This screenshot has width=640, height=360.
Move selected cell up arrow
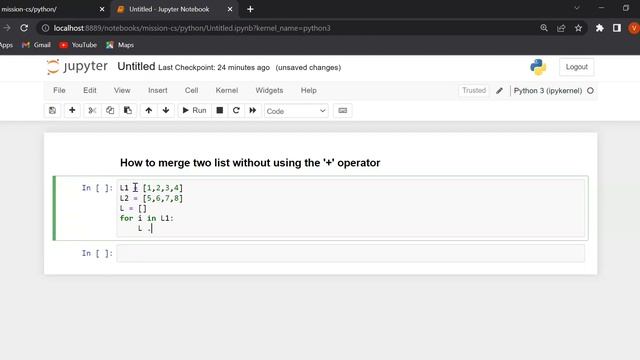(149, 110)
